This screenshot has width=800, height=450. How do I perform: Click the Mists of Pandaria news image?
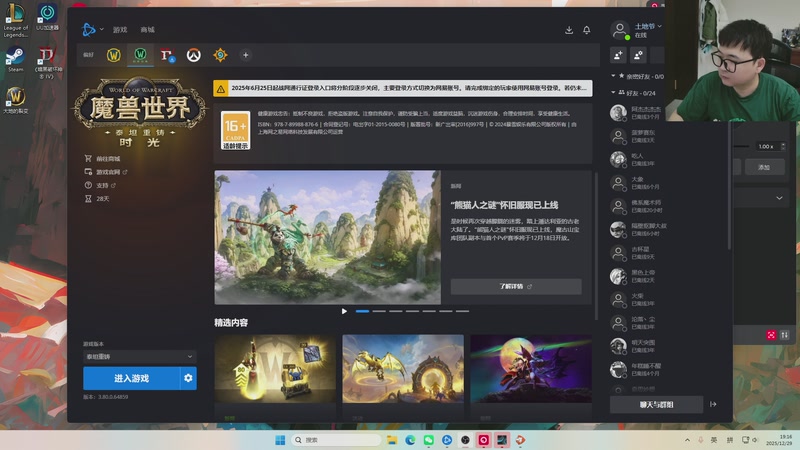click(x=328, y=237)
